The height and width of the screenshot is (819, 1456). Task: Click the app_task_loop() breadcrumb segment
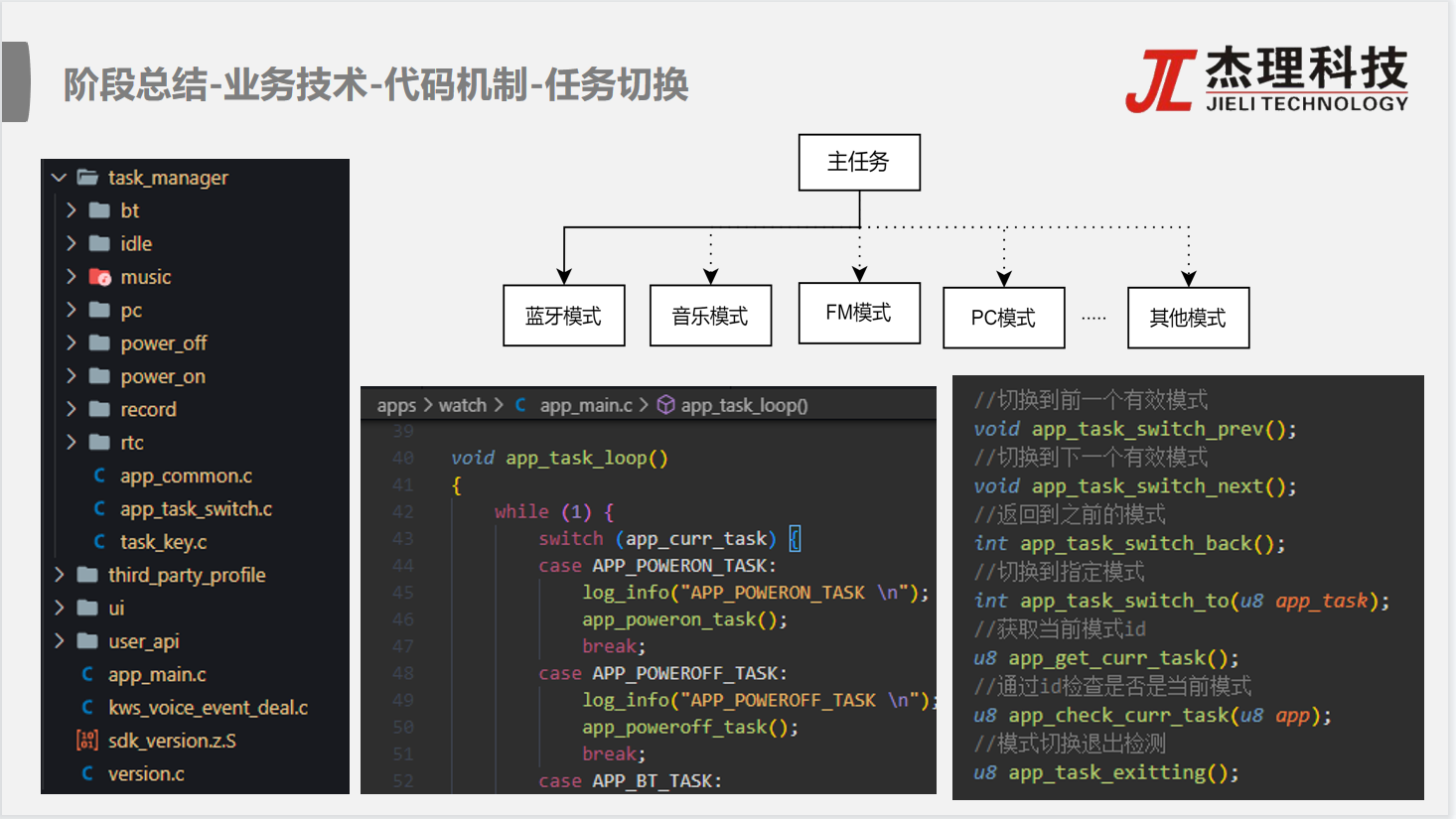744,405
